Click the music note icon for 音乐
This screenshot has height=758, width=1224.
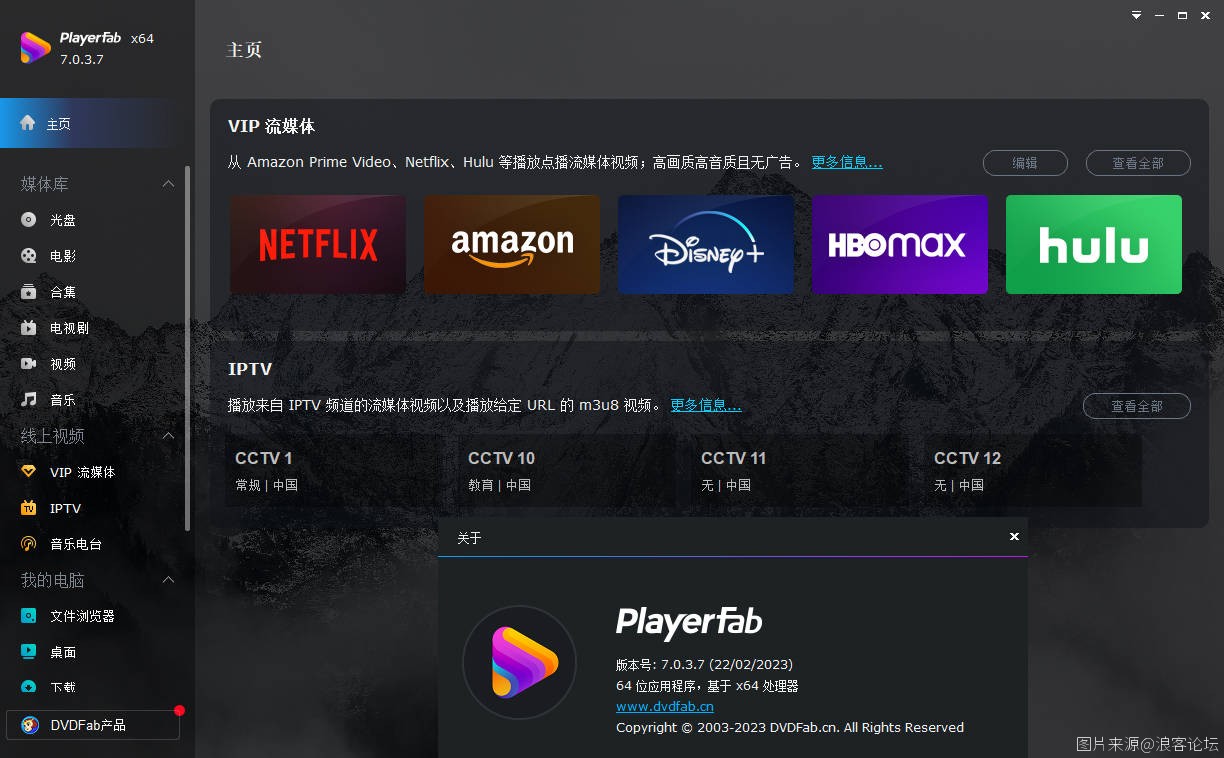point(29,400)
